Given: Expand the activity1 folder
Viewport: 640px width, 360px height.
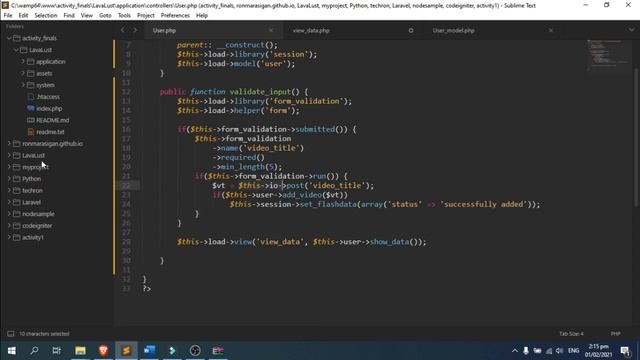Looking at the screenshot, I should (9, 237).
